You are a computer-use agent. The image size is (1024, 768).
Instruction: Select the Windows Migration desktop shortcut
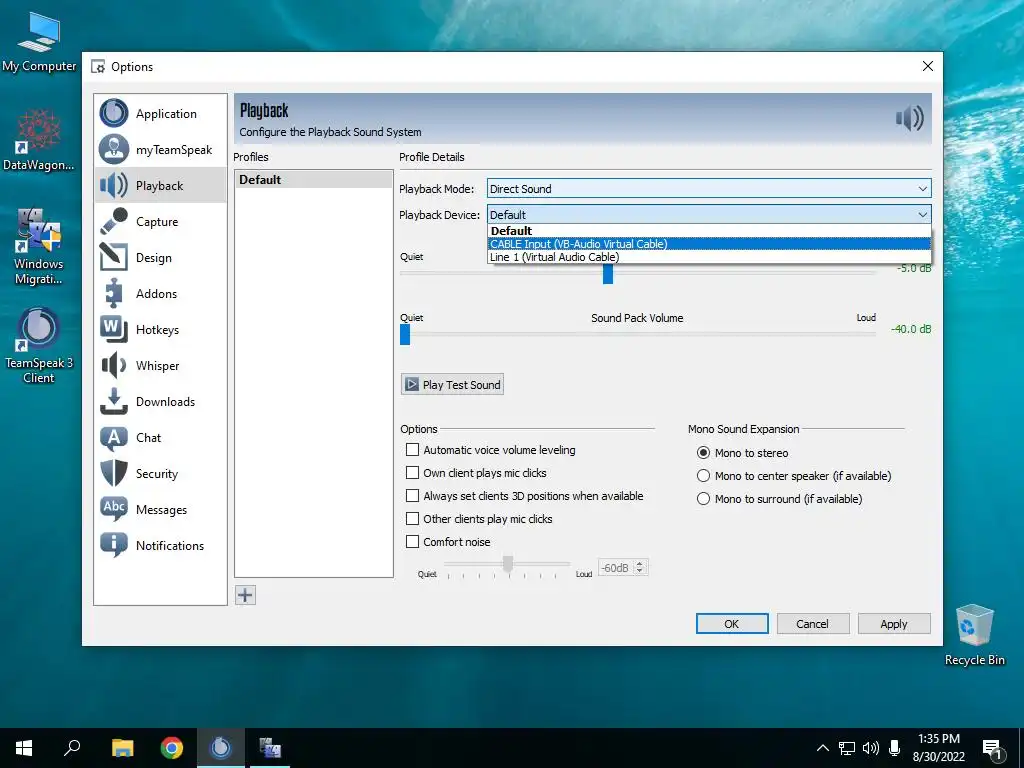pyautogui.click(x=39, y=247)
